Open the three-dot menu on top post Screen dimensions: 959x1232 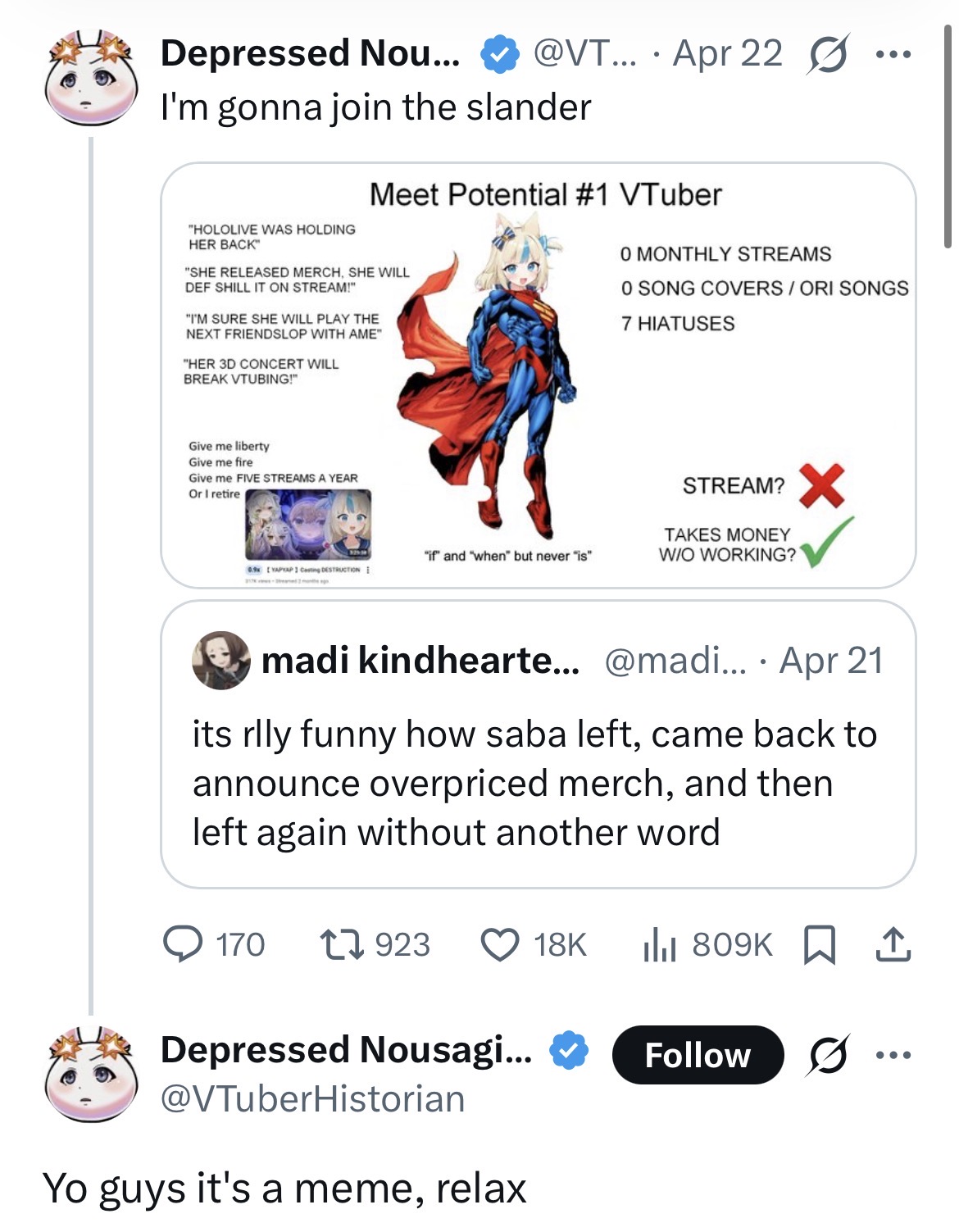tap(893, 55)
